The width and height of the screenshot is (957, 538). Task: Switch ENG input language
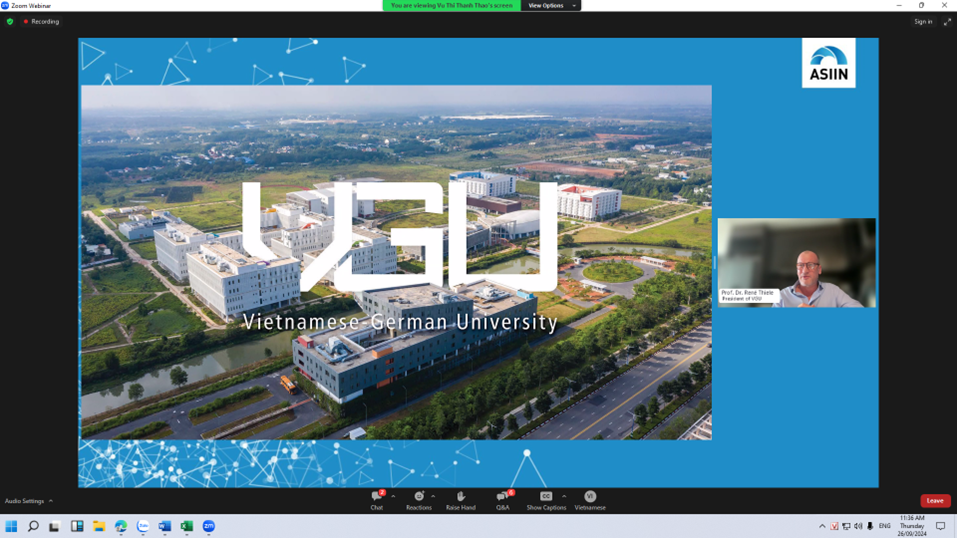pos(884,526)
